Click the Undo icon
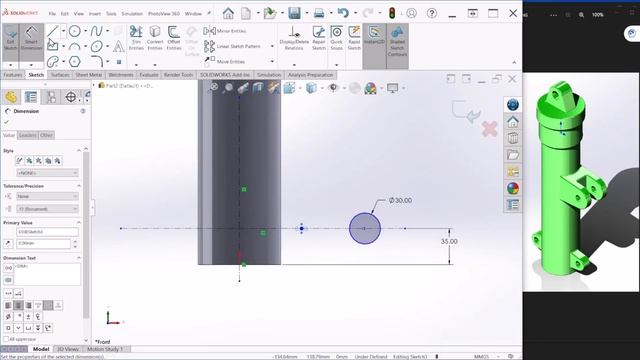The image size is (640, 360). click(x=343, y=13)
